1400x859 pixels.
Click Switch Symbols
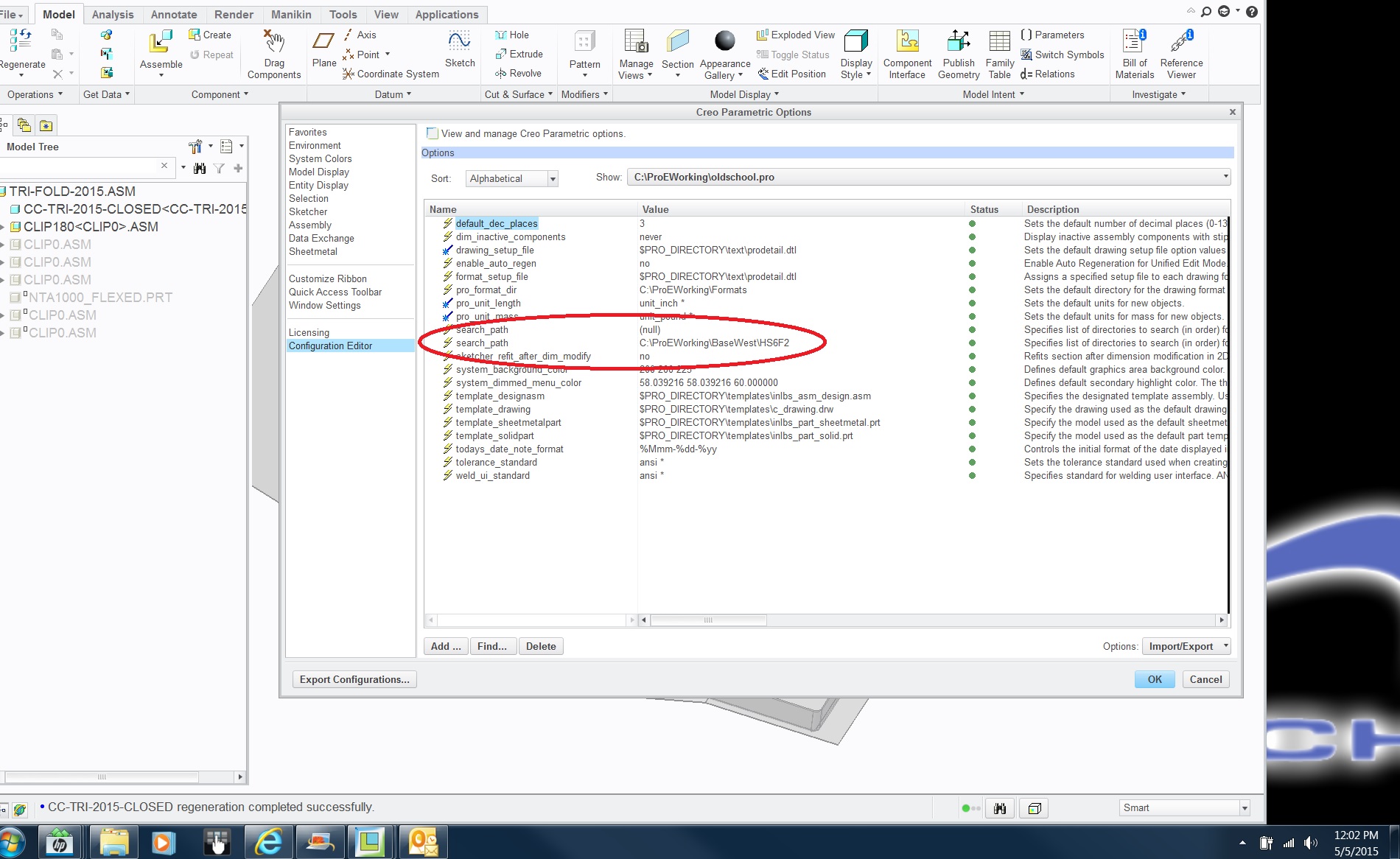pos(1062,55)
